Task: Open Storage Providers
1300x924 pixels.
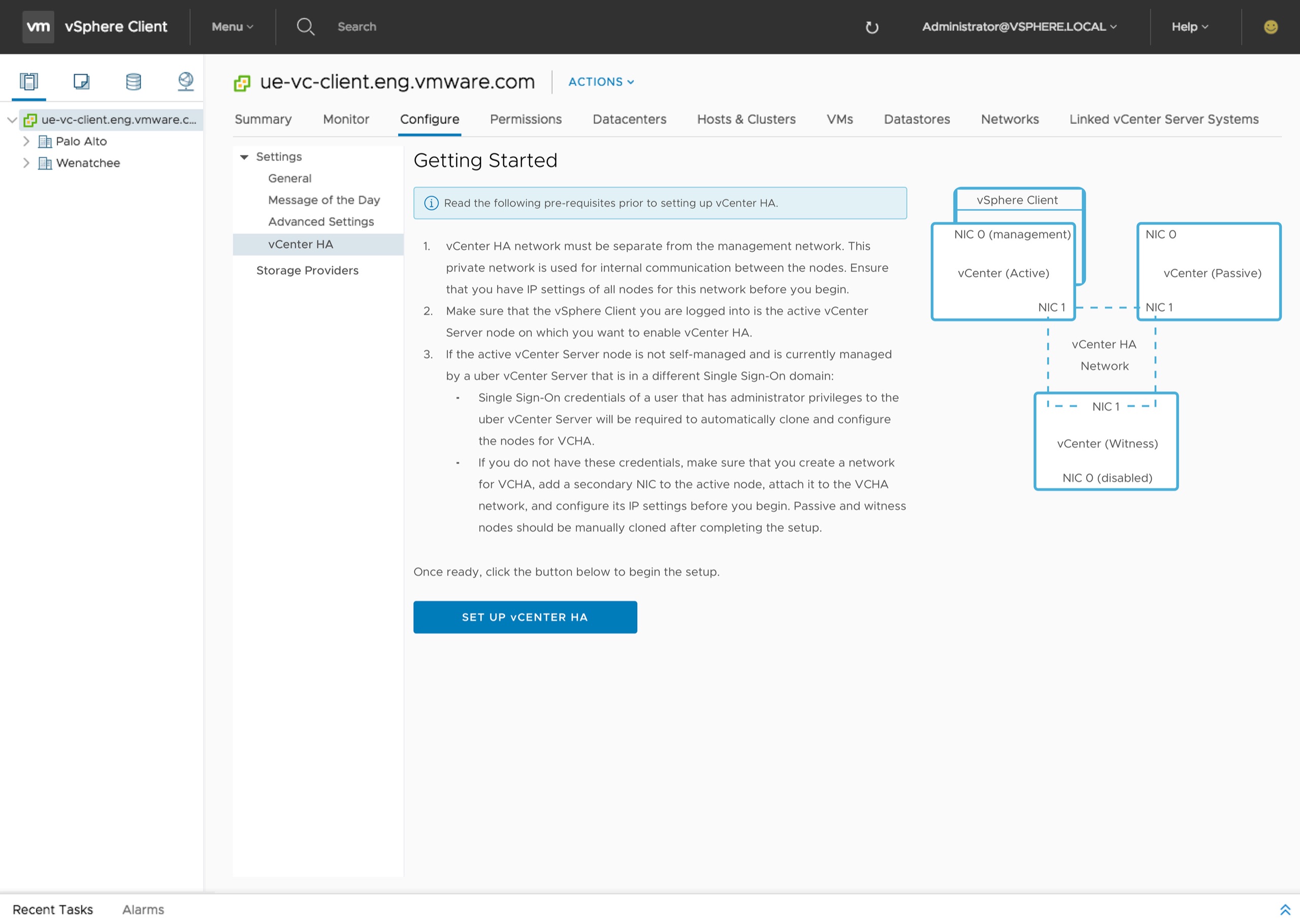Action: (307, 271)
